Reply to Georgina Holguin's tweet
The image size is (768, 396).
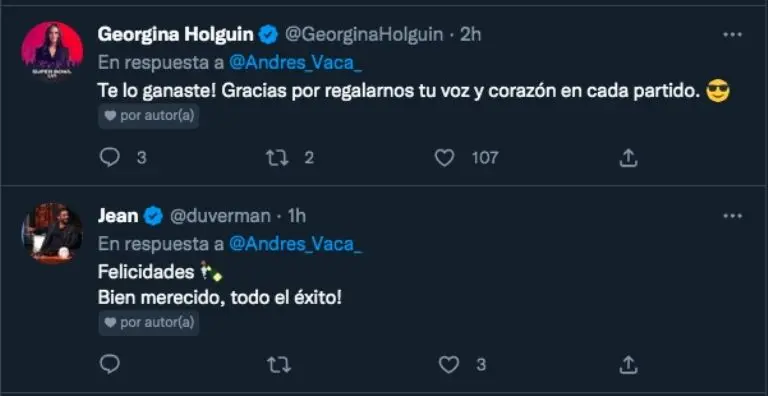click(109, 158)
